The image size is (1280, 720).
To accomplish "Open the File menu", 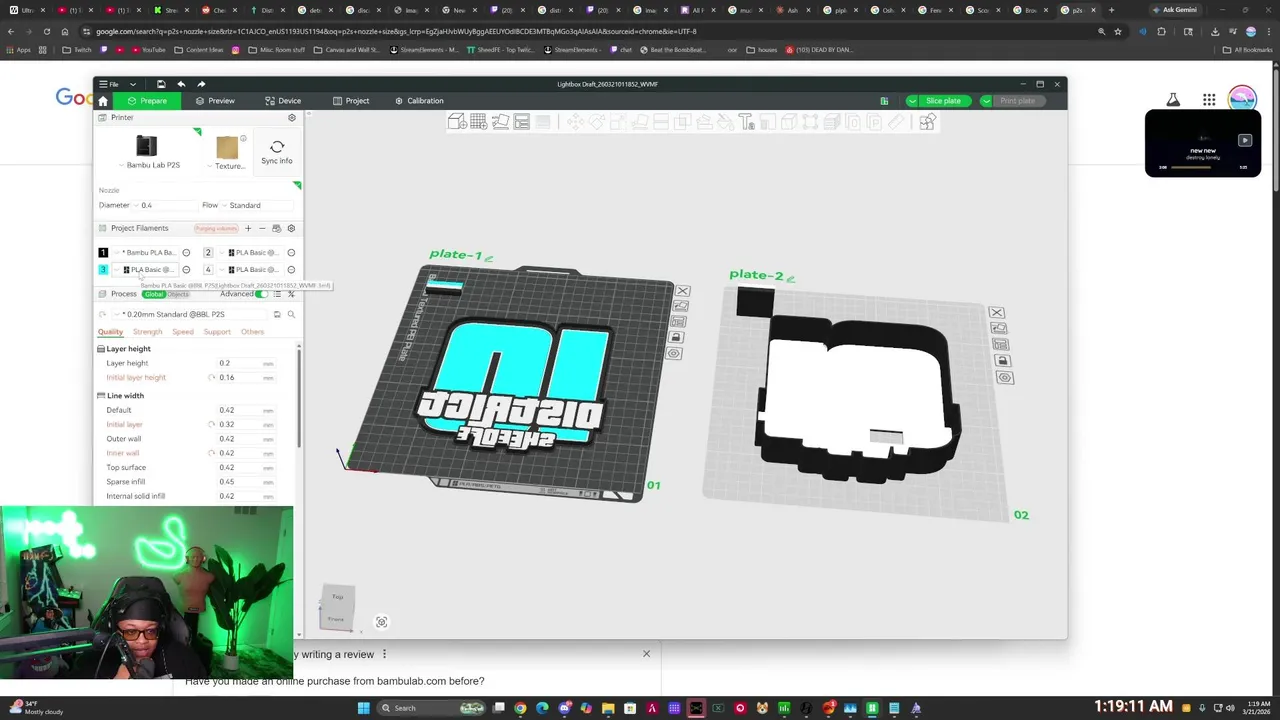I will click(109, 84).
